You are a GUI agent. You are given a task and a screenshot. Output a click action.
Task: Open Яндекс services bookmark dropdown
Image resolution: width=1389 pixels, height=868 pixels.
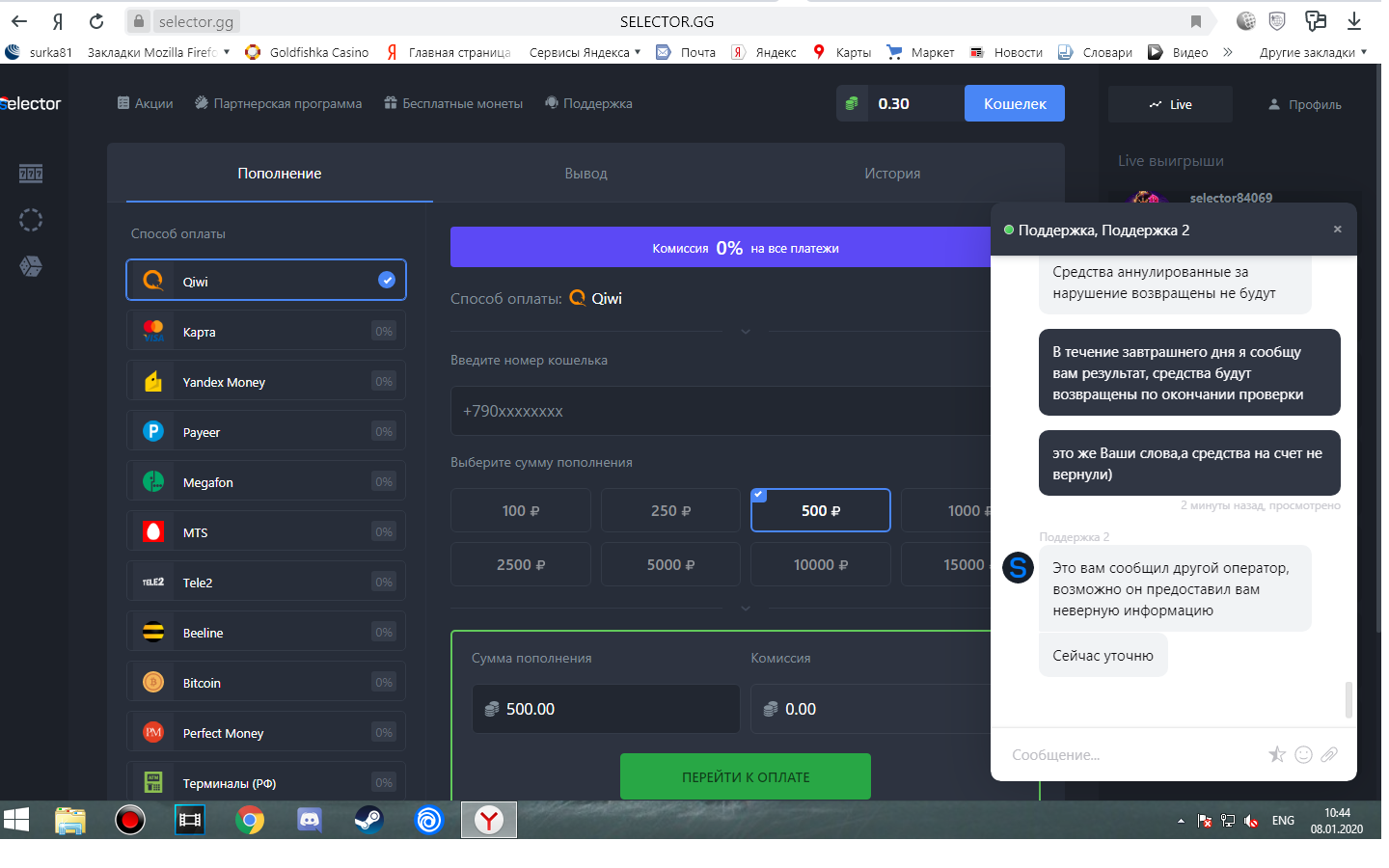click(585, 52)
